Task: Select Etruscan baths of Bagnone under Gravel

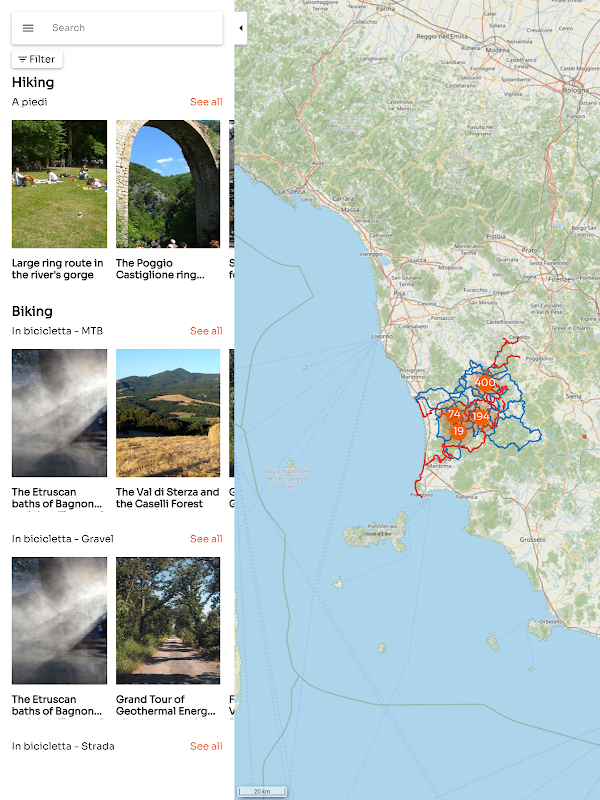Action: (60, 620)
